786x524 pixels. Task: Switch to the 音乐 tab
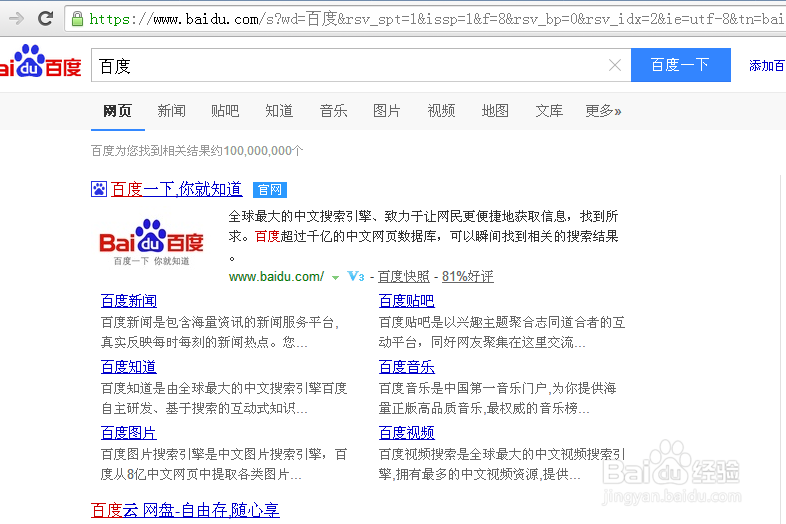click(333, 111)
